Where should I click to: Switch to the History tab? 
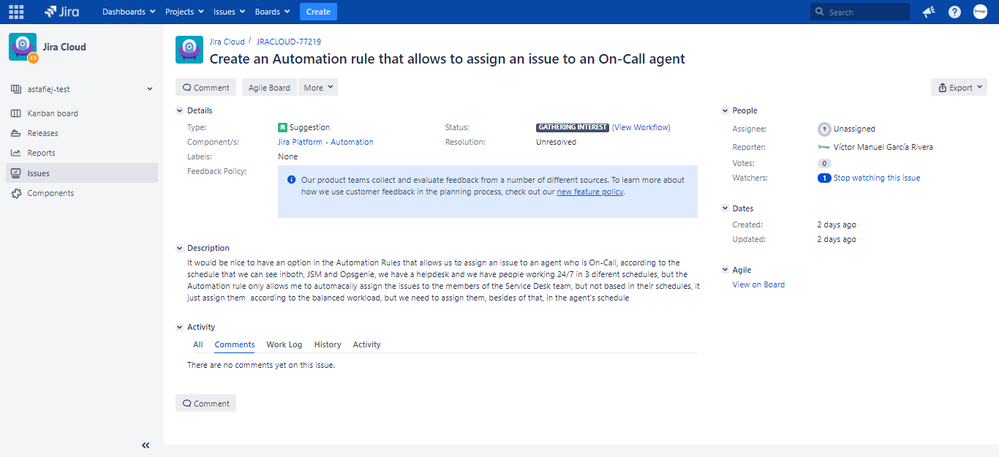pyautogui.click(x=327, y=344)
